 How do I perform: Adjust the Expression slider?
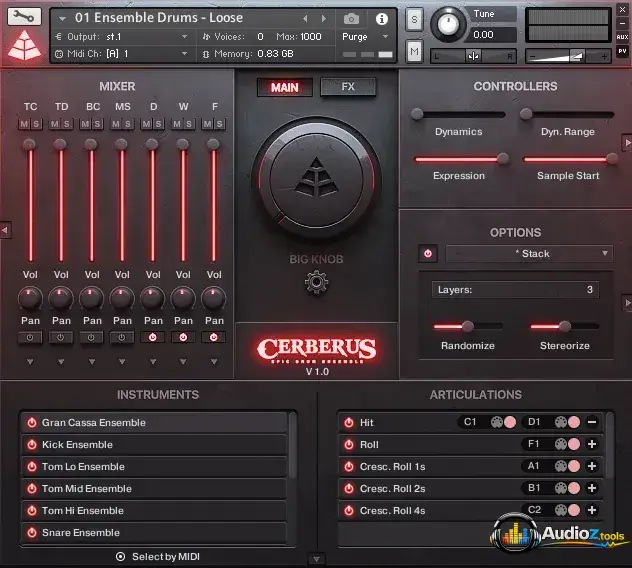(x=462, y=159)
